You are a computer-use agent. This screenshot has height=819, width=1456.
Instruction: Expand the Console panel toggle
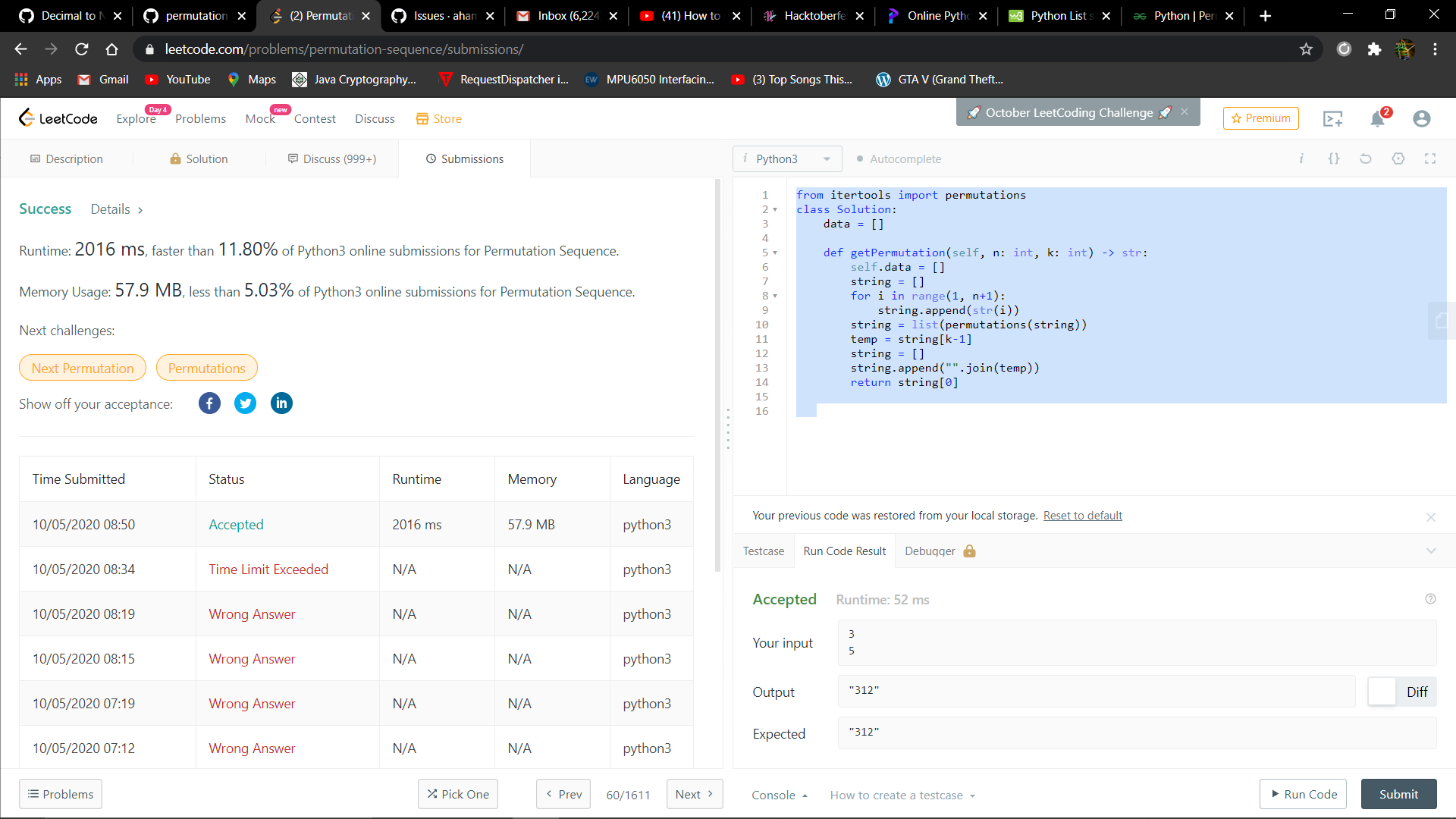click(779, 795)
